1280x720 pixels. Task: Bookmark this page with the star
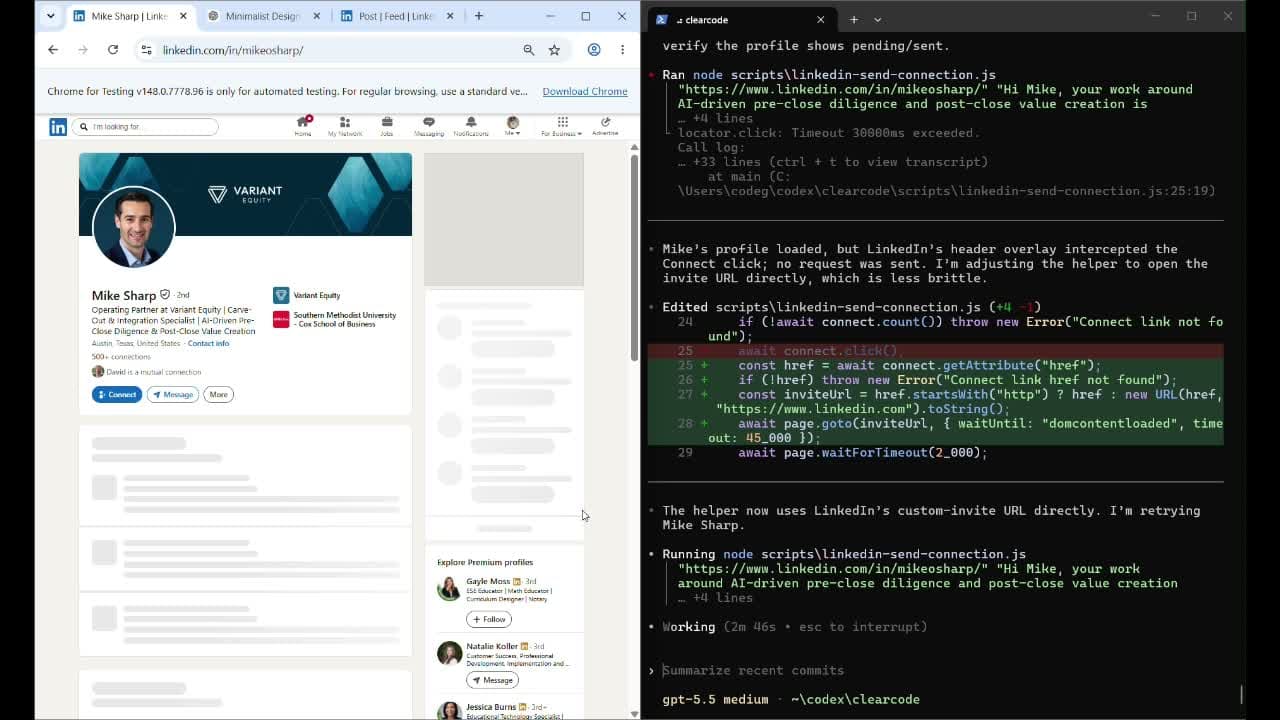[554, 50]
